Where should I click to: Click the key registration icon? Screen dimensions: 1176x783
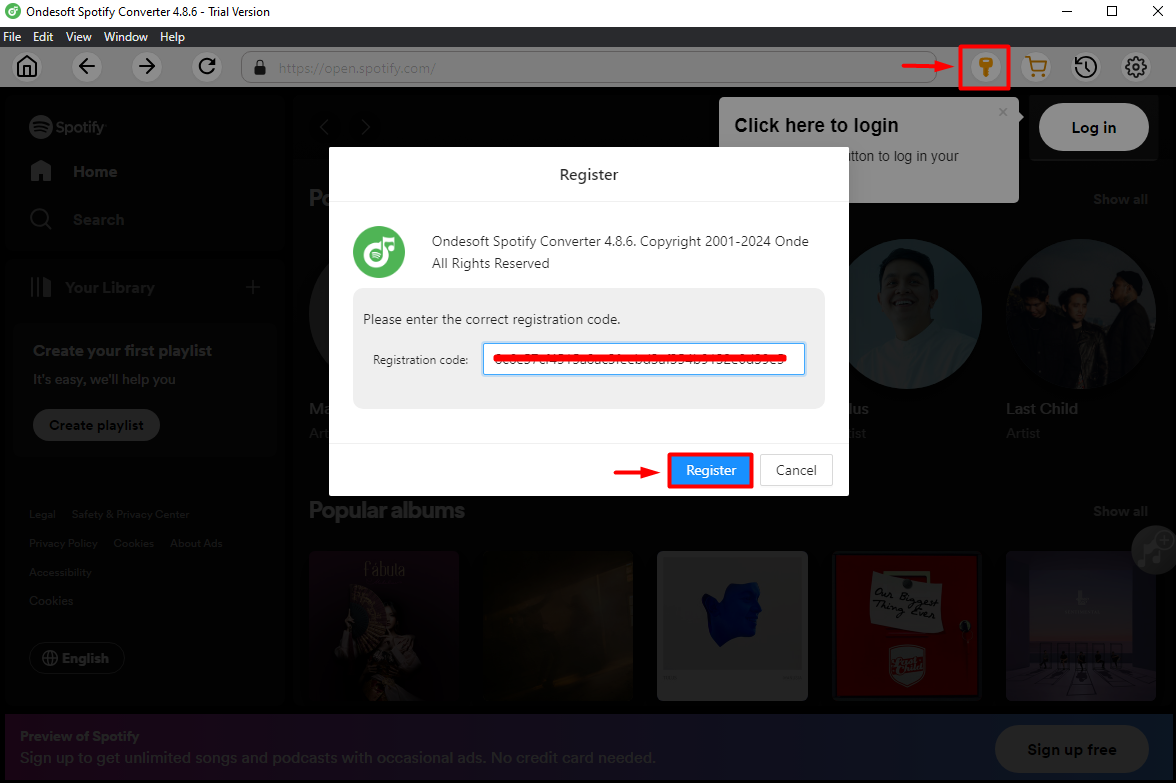985,67
